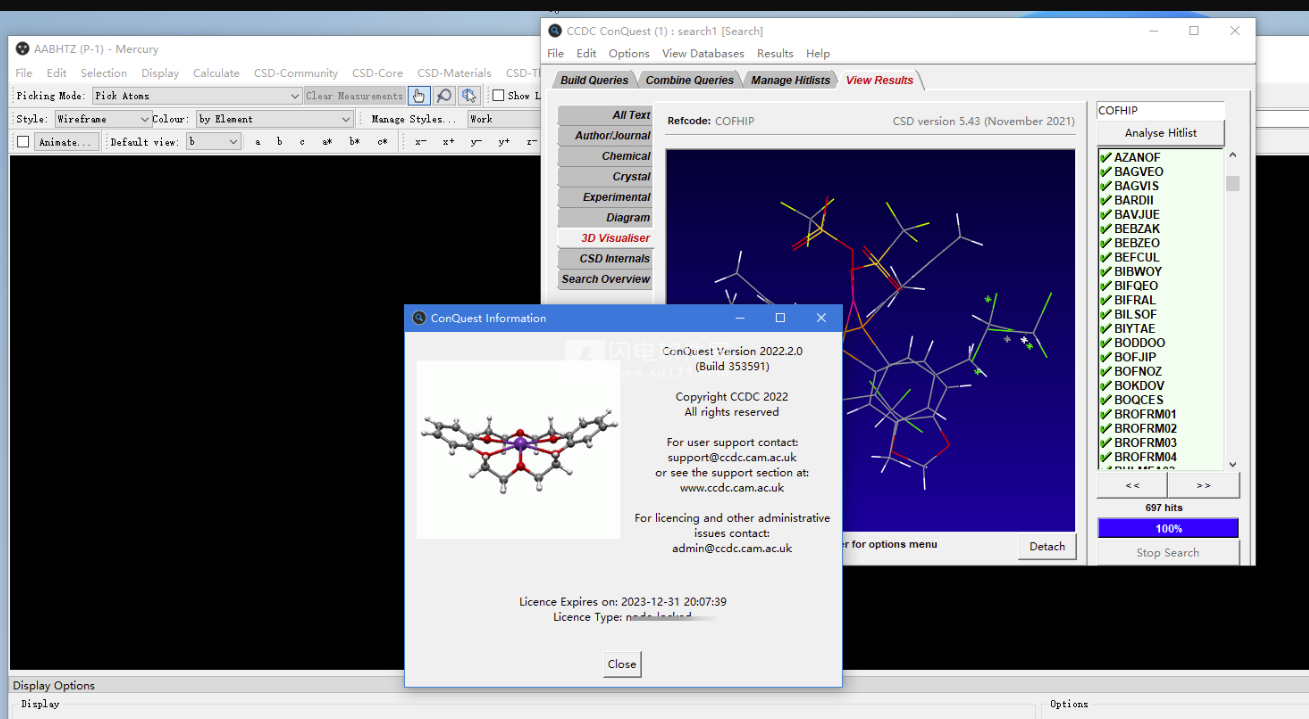Viewport: 1309px width, 719px height.
Task: Click the molecule image in ConQuest Information
Action: click(518, 450)
